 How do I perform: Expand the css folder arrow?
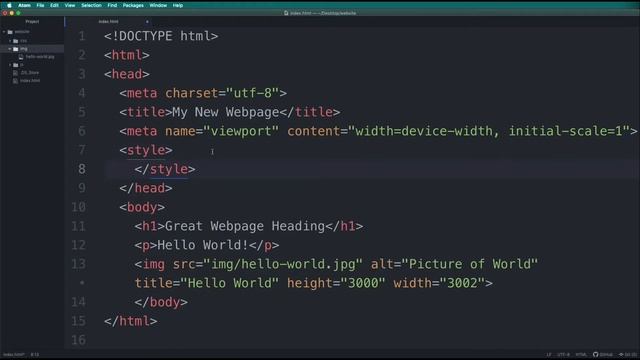10,41
